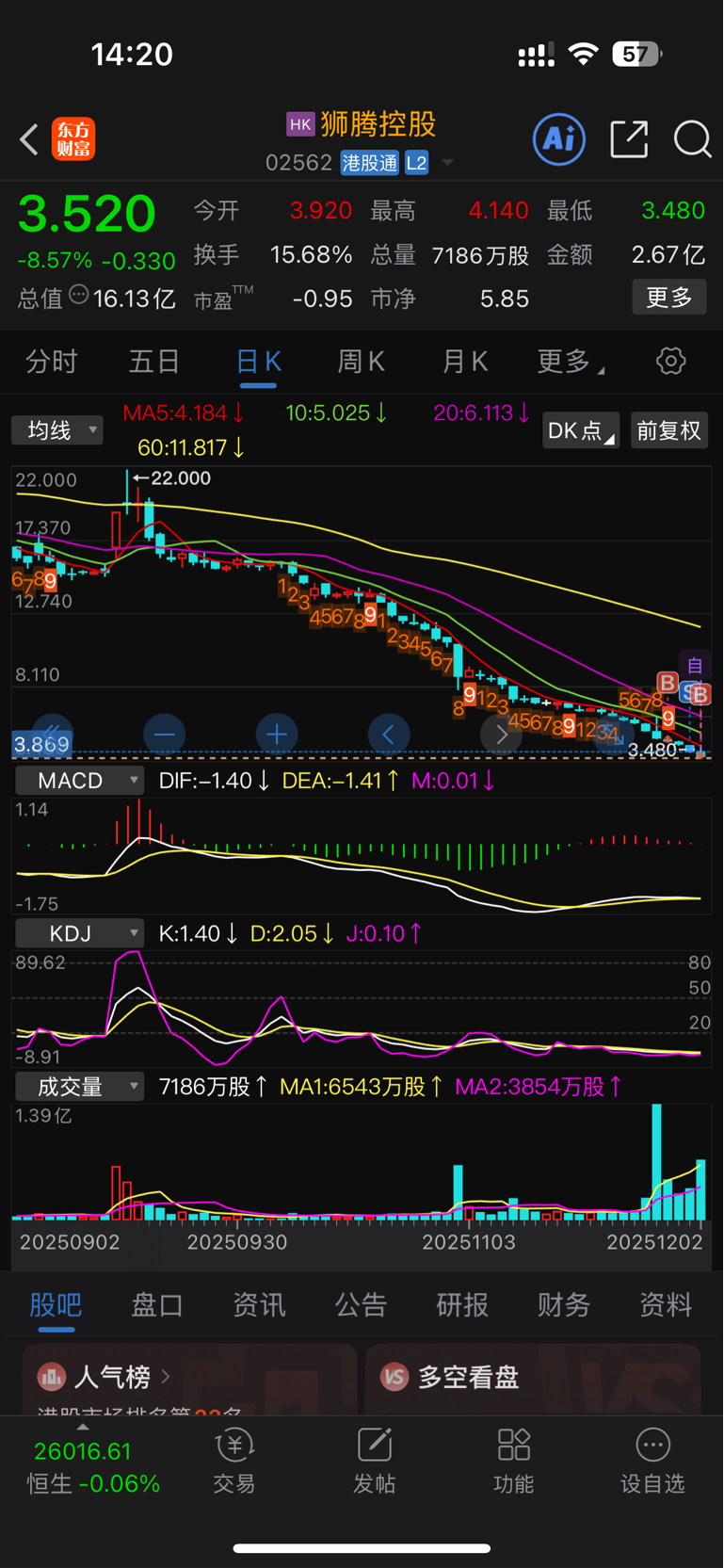The width and height of the screenshot is (724, 1568).
Task: Tap the L2 level badge
Action: pos(416,163)
